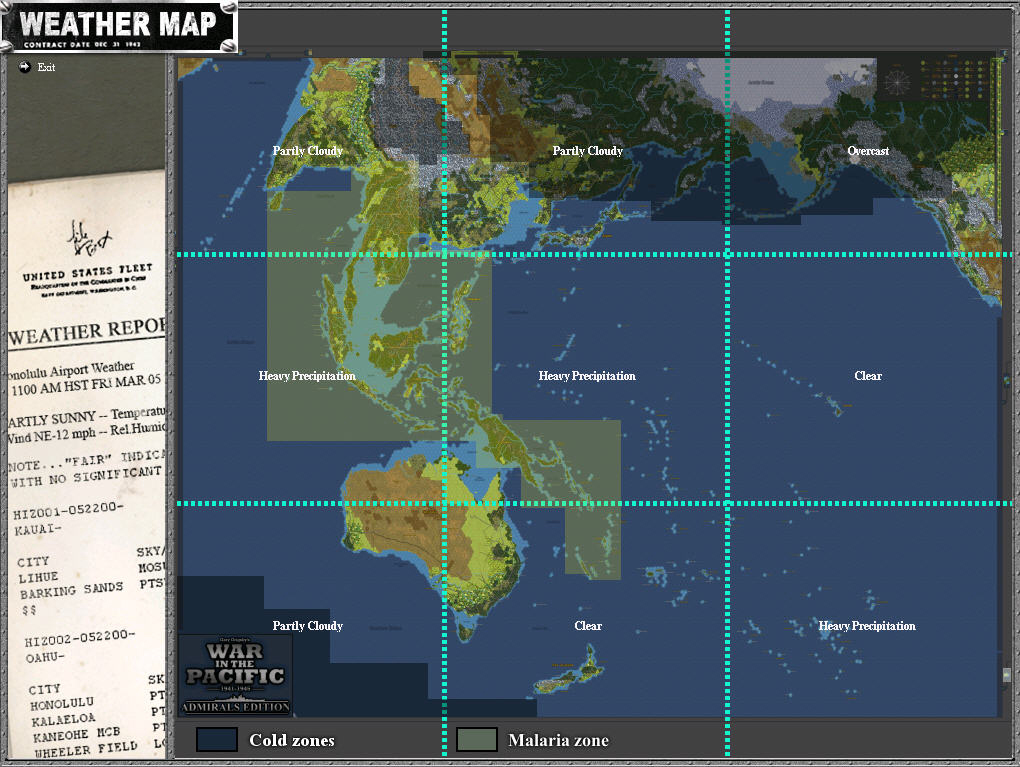Image resolution: width=1020 pixels, height=767 pixels.
Task: Click the Cold zones color swatch
Action: 217,740
